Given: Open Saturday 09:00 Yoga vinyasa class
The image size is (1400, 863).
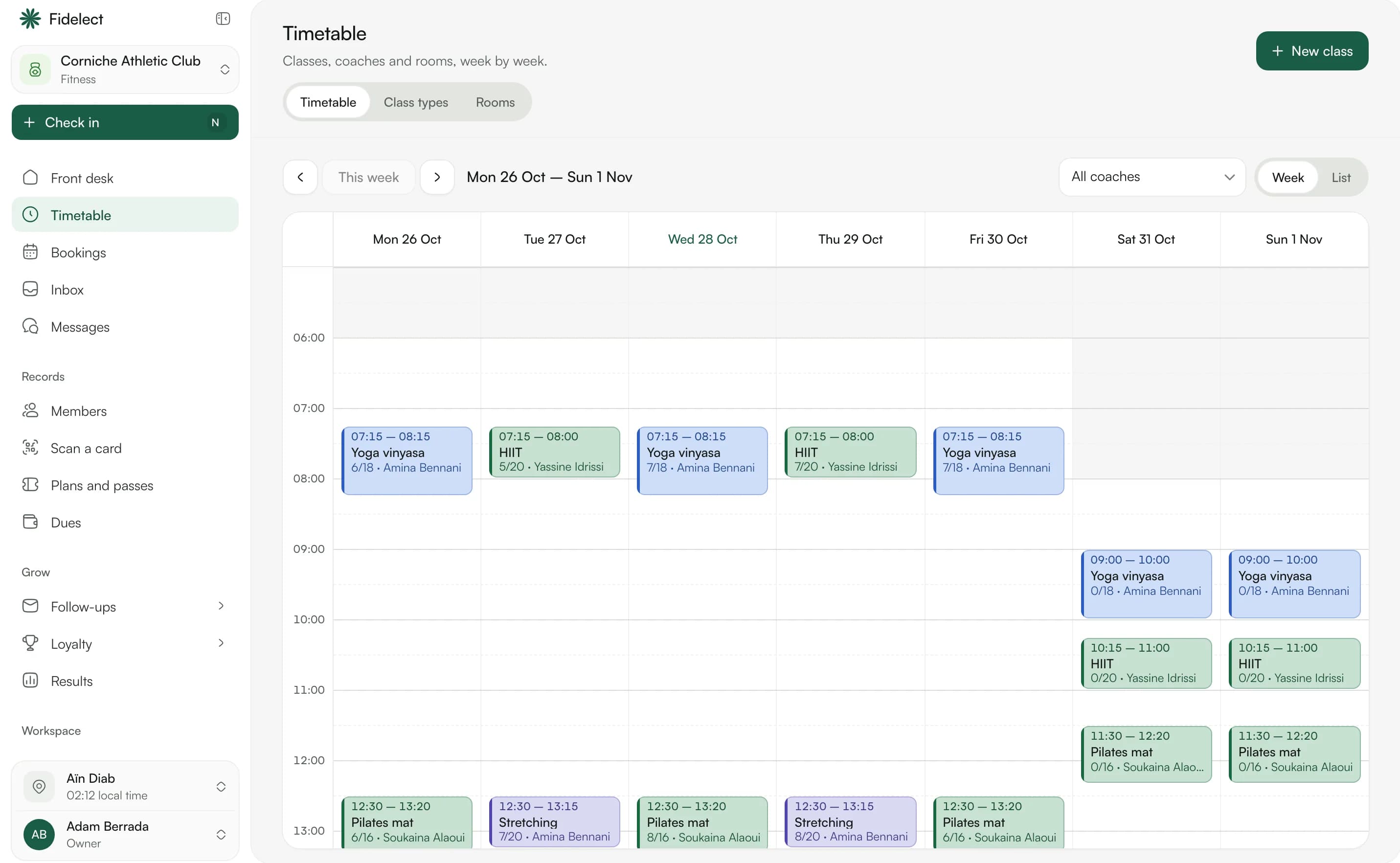Looking at the screenshot, I should [x=1146, y=584].
